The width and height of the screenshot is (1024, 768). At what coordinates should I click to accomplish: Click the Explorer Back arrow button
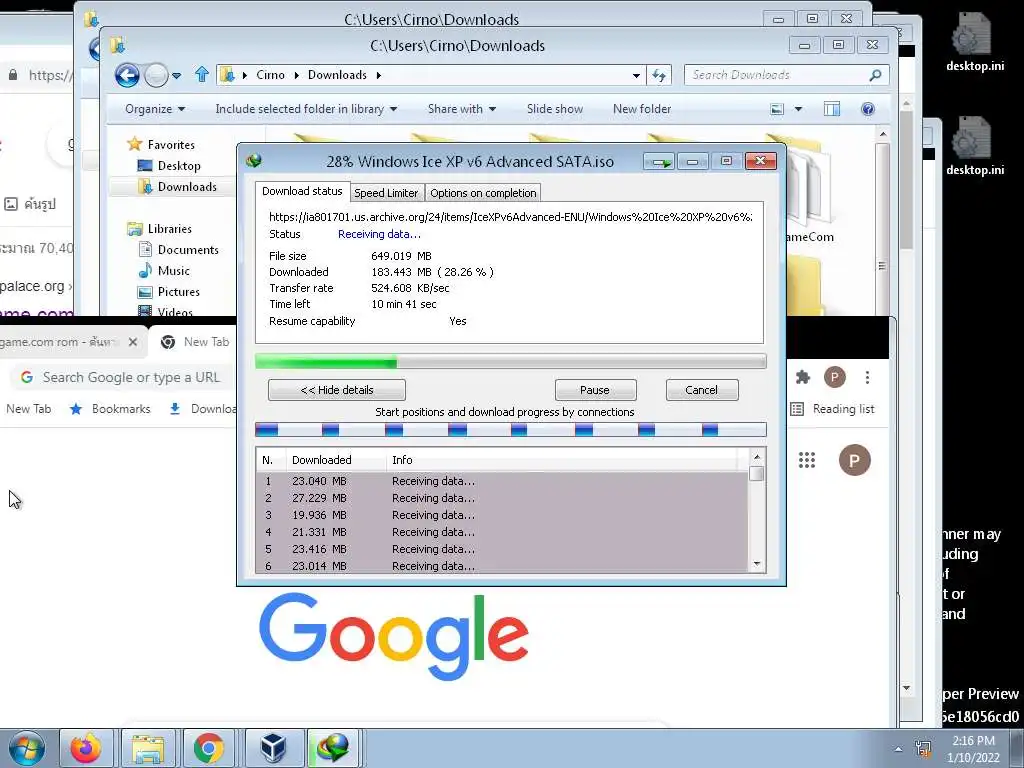tap(127, 76)
